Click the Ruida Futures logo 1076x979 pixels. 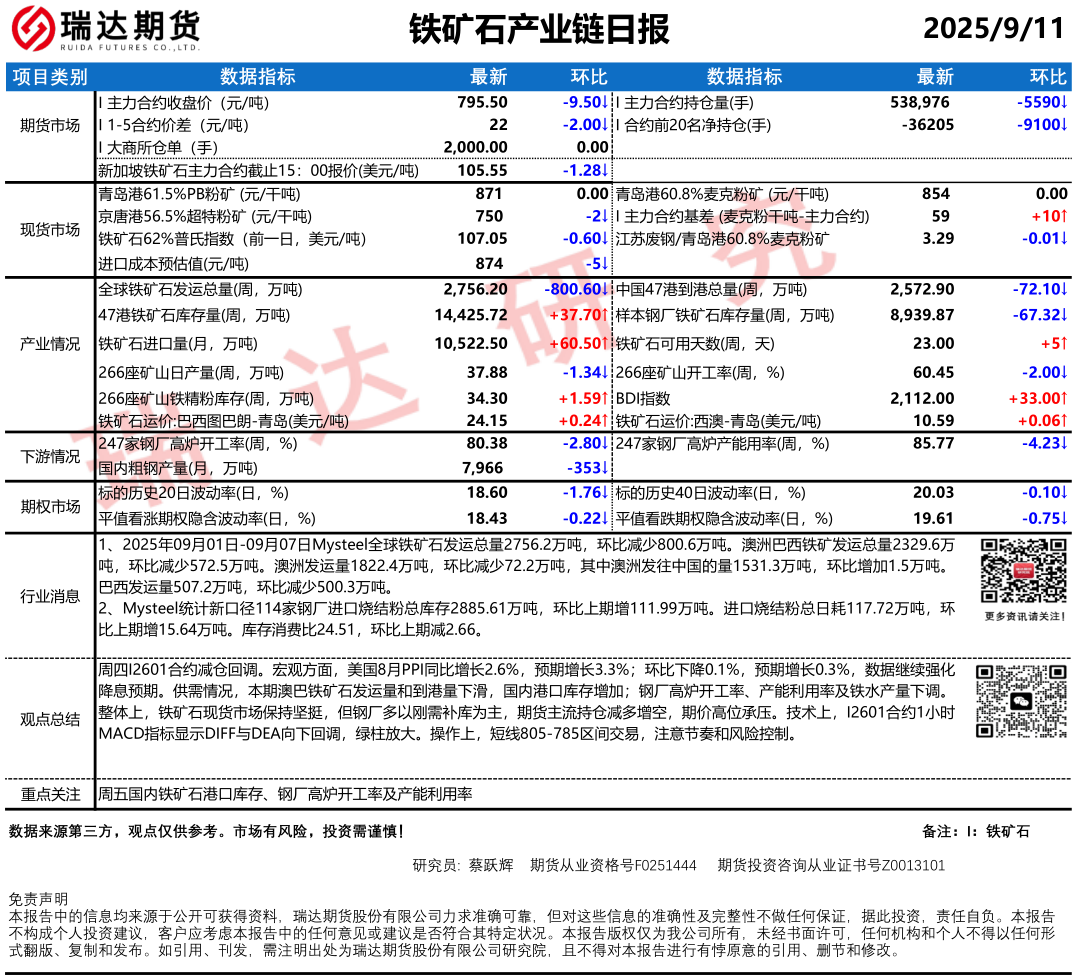coord(106,29)
